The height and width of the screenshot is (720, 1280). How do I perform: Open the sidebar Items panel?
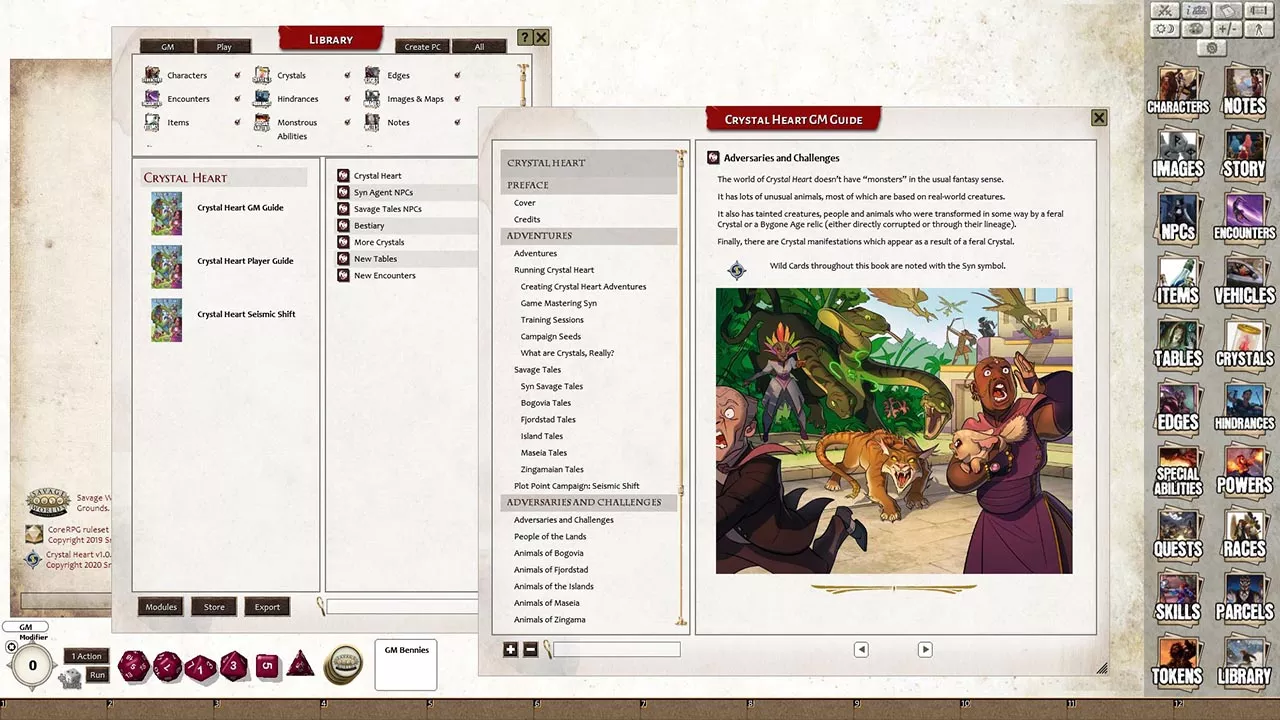click(1178, 280)
